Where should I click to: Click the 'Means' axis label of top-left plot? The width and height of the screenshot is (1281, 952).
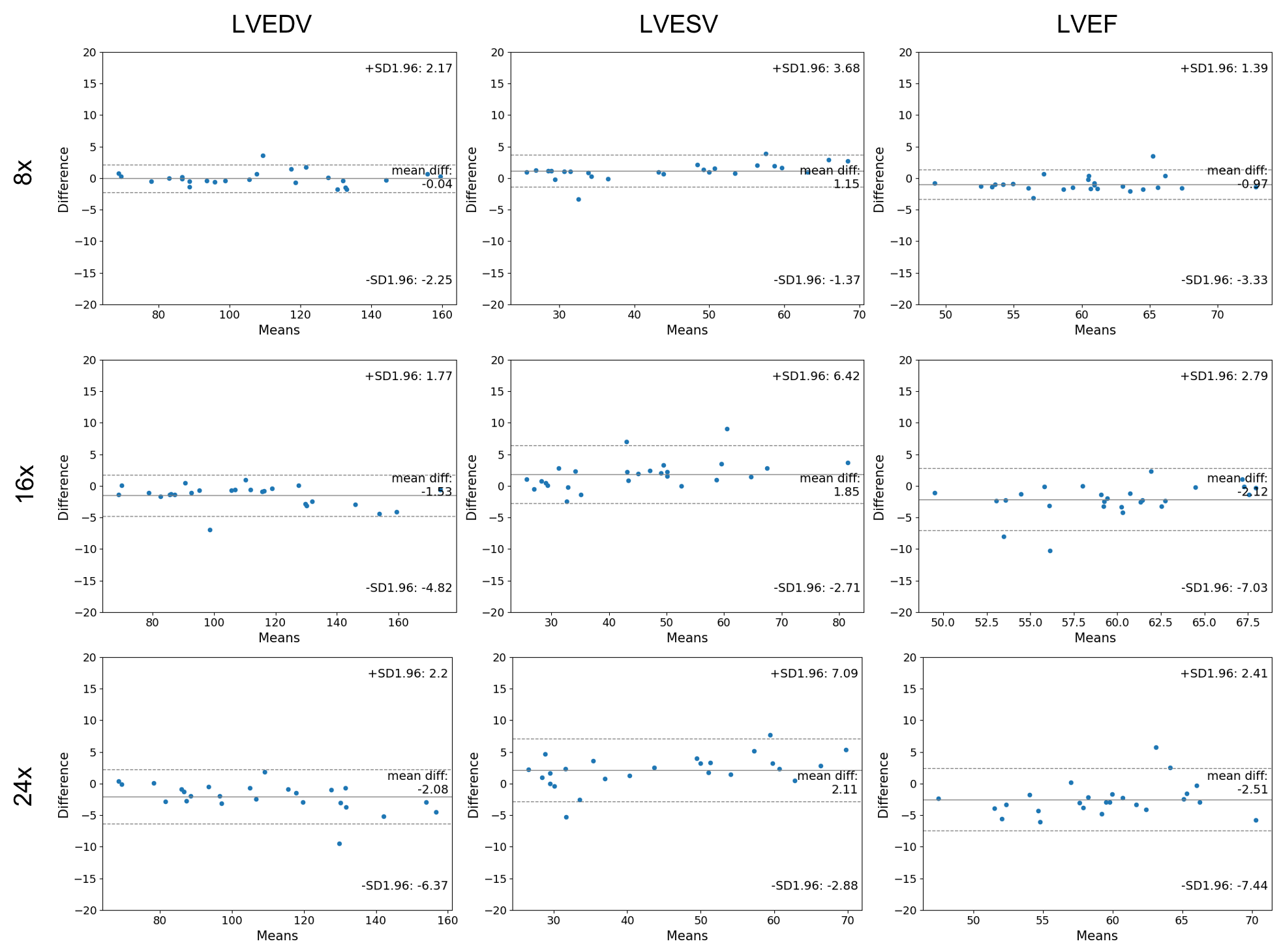pyautogui.click(x=279, y=330)
